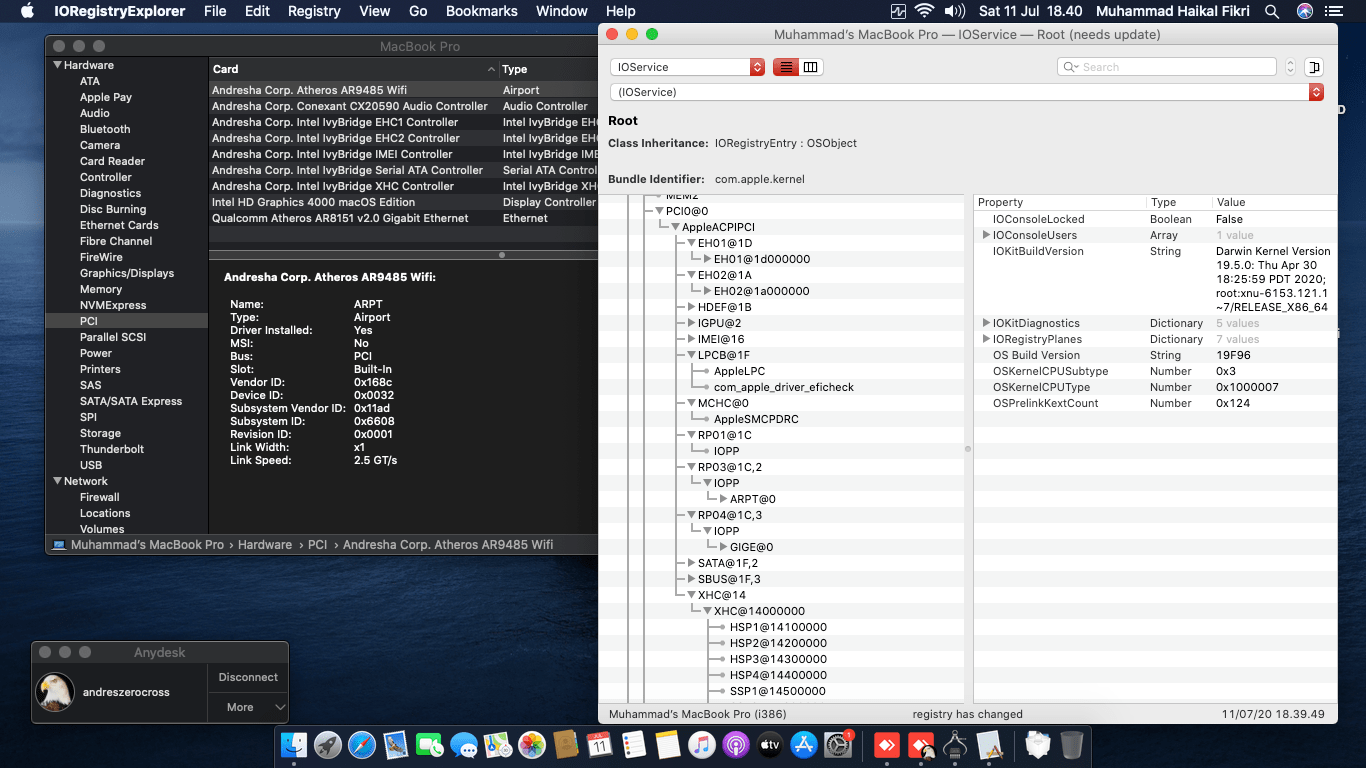
Task: Open the Apple TV app in the Dock
Action: [x=770, y=744]
